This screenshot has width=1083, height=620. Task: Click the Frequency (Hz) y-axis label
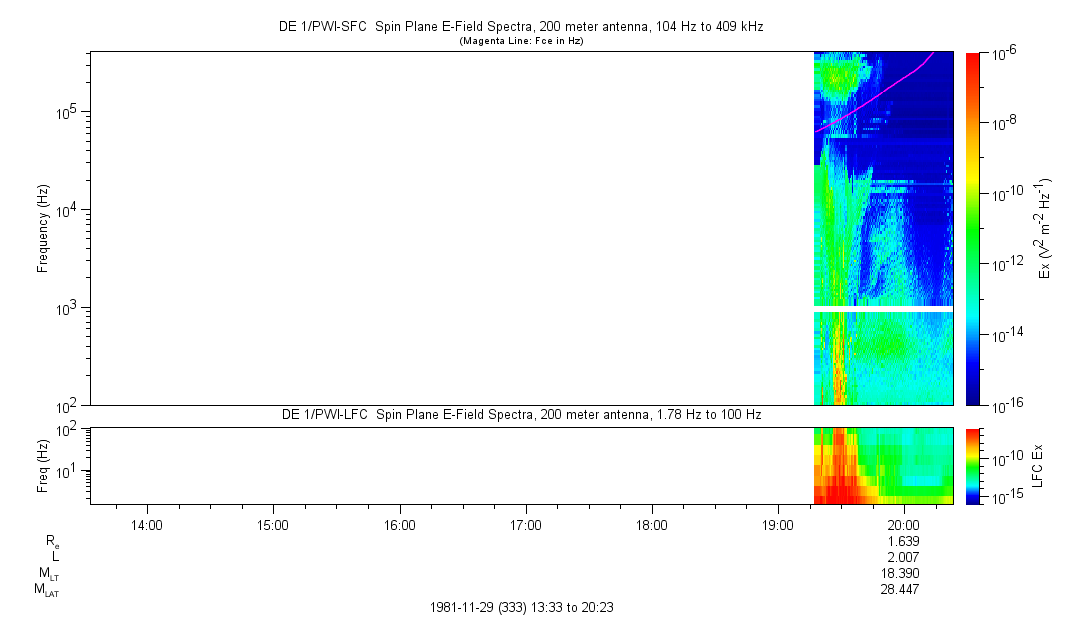point(43,228)
